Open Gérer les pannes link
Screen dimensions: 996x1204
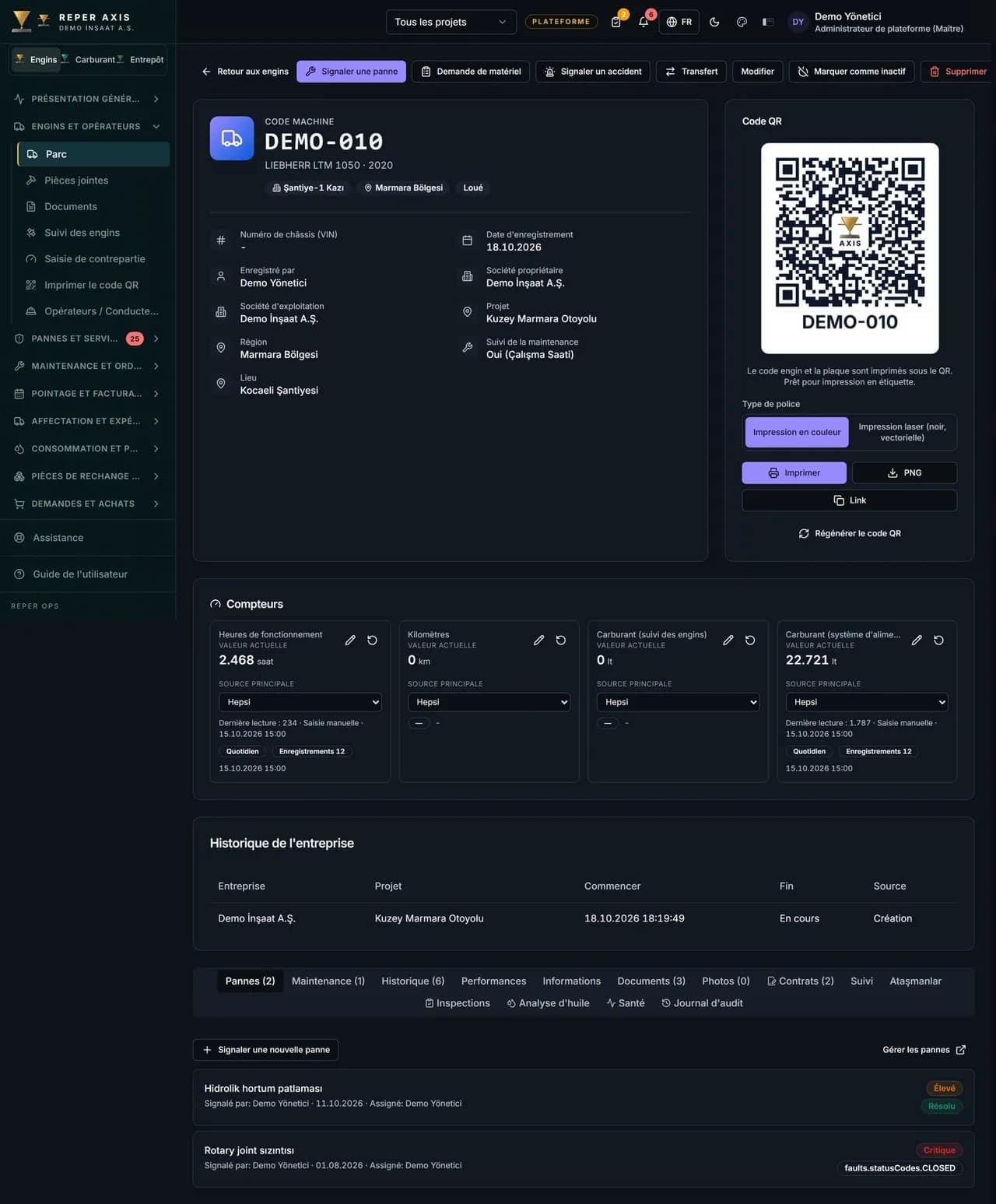tap(924, 1050)
